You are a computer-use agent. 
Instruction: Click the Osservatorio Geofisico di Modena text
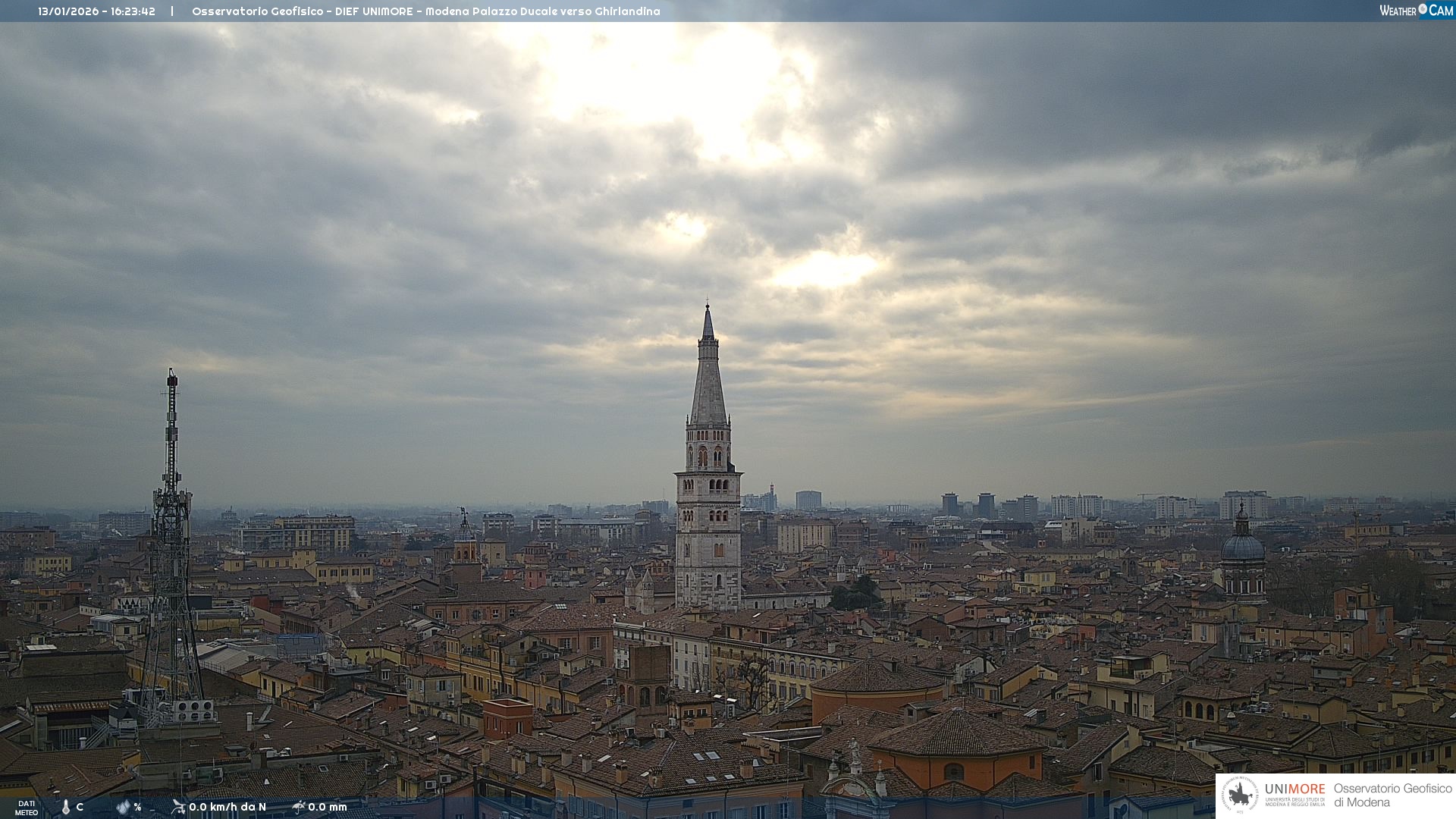pyautogui.click(x=1392, y=795)
